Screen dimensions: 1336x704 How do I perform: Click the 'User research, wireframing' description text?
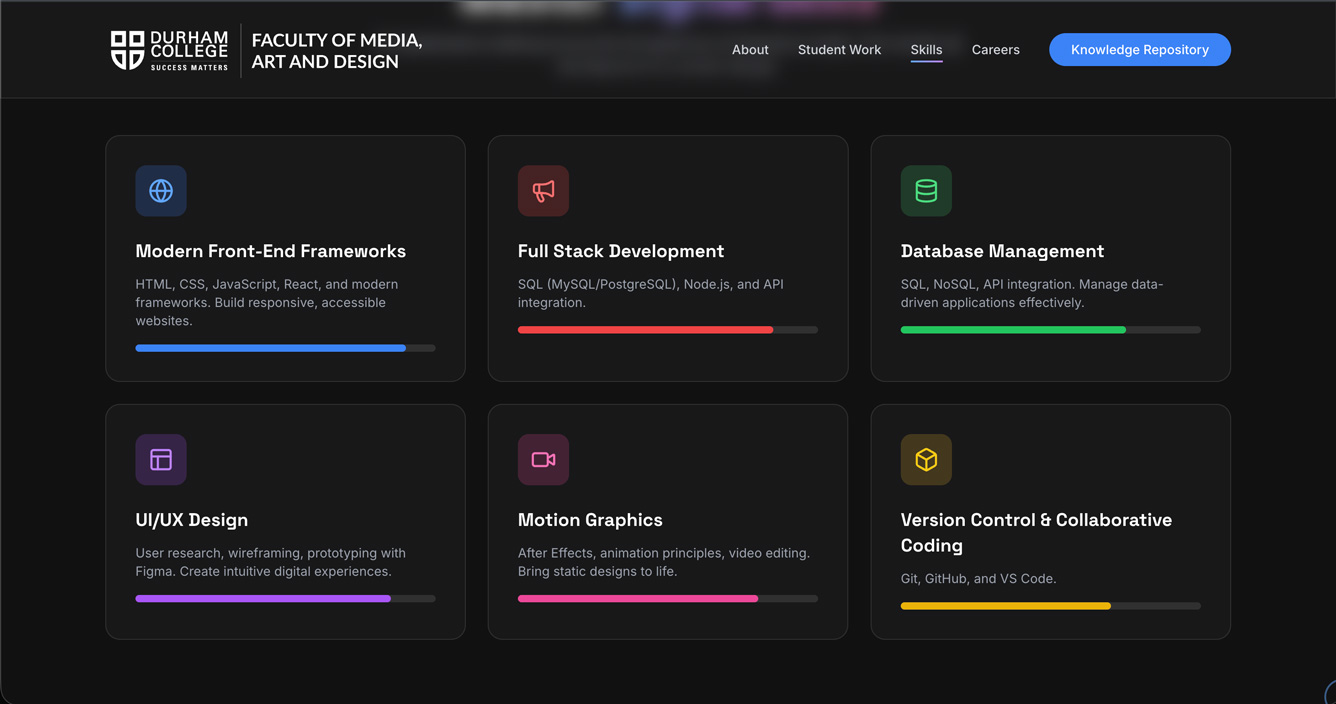click(271, 562)
